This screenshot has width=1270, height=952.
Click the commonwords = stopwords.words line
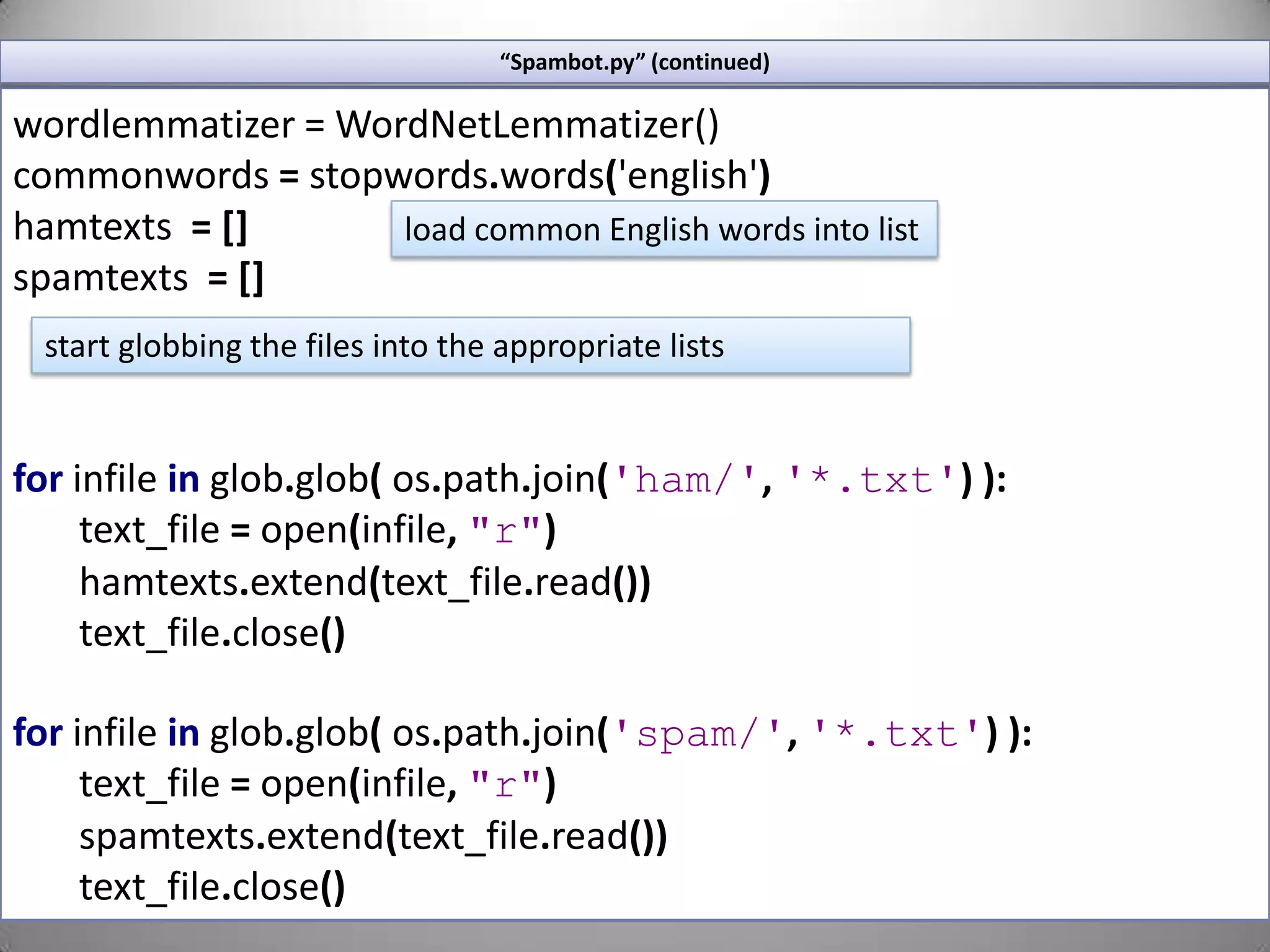(391, 175)
